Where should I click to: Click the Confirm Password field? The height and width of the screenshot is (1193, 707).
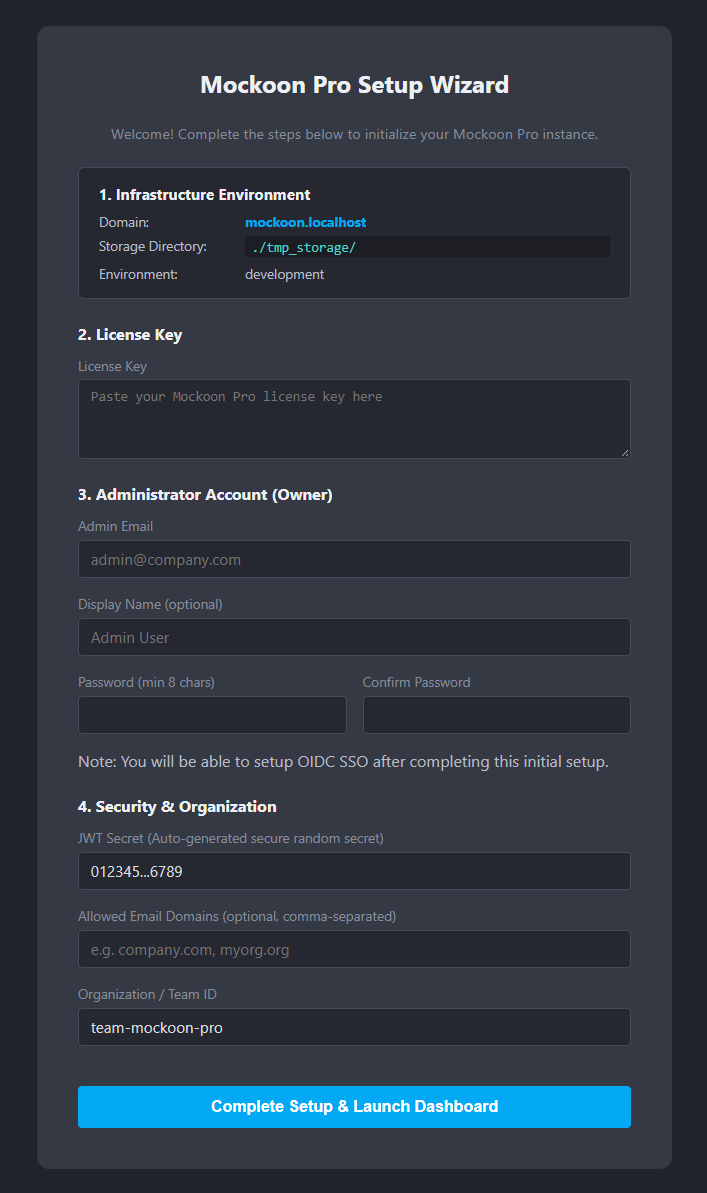pyautogui.click(x=497, y=715)
